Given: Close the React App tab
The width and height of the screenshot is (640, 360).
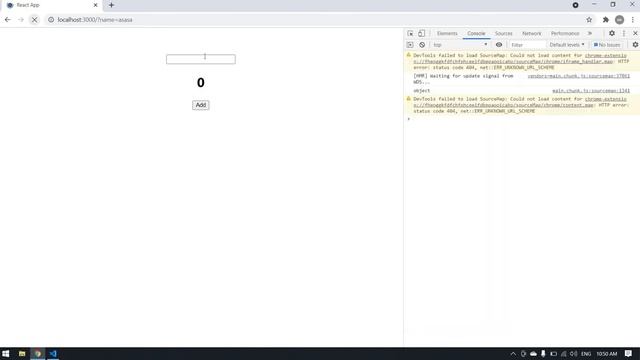Looking at the screenshot, I should point(96,5).
